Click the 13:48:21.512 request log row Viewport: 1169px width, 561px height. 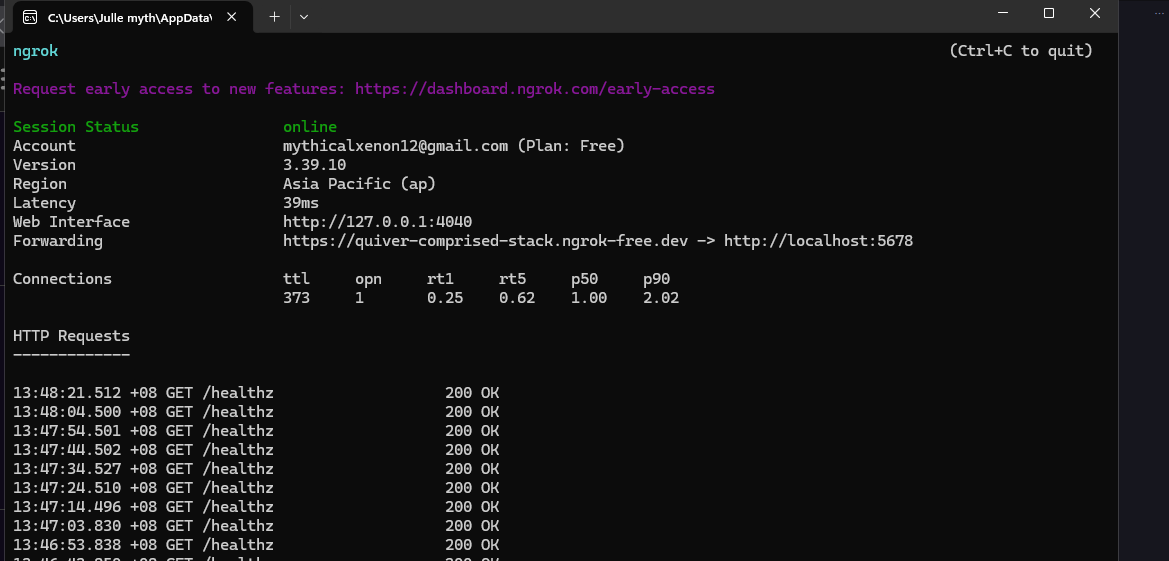click(x=256, y=393)
